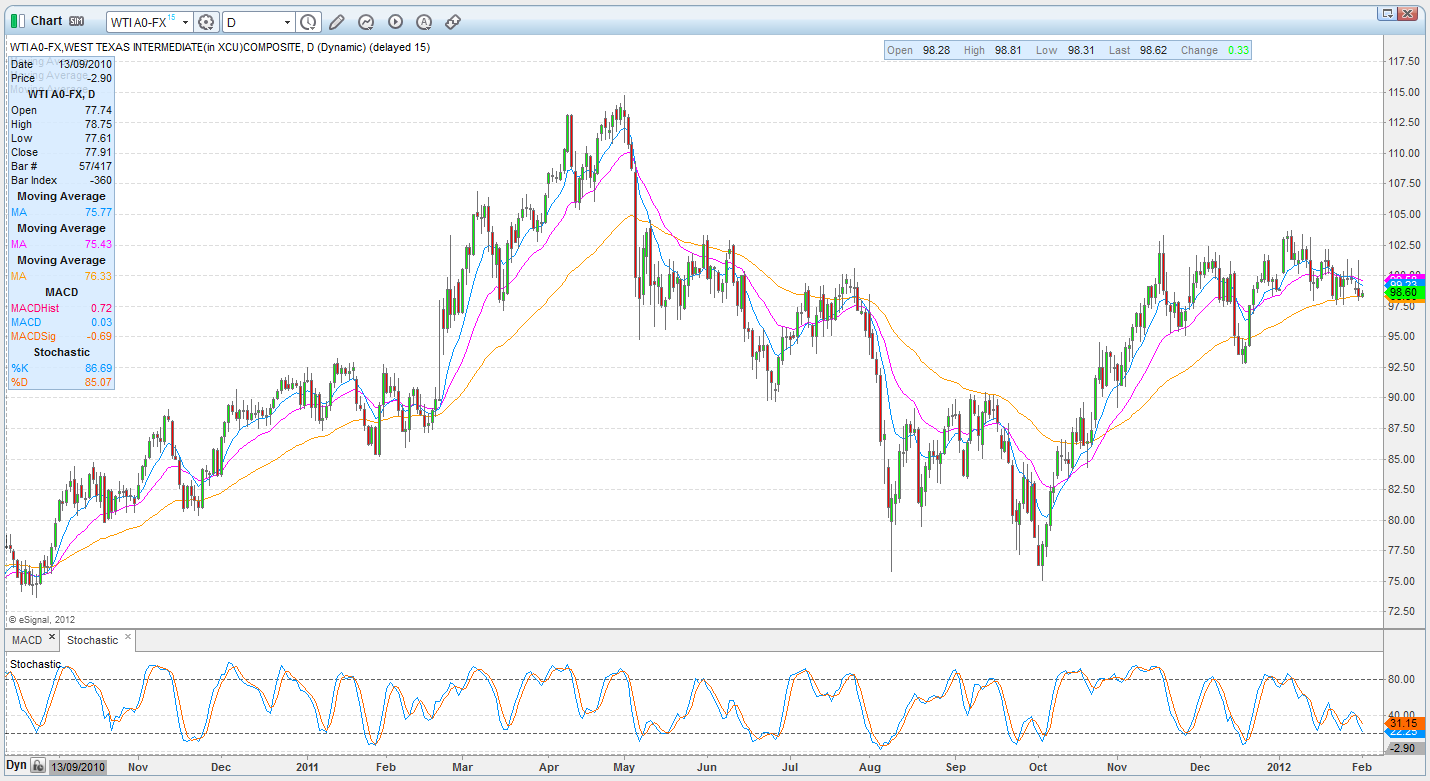The height and width of the screenshot is (781, 1430).
Task: Click the -2.90 cursor value label on stochastic axis
Action: [1403, 747]
